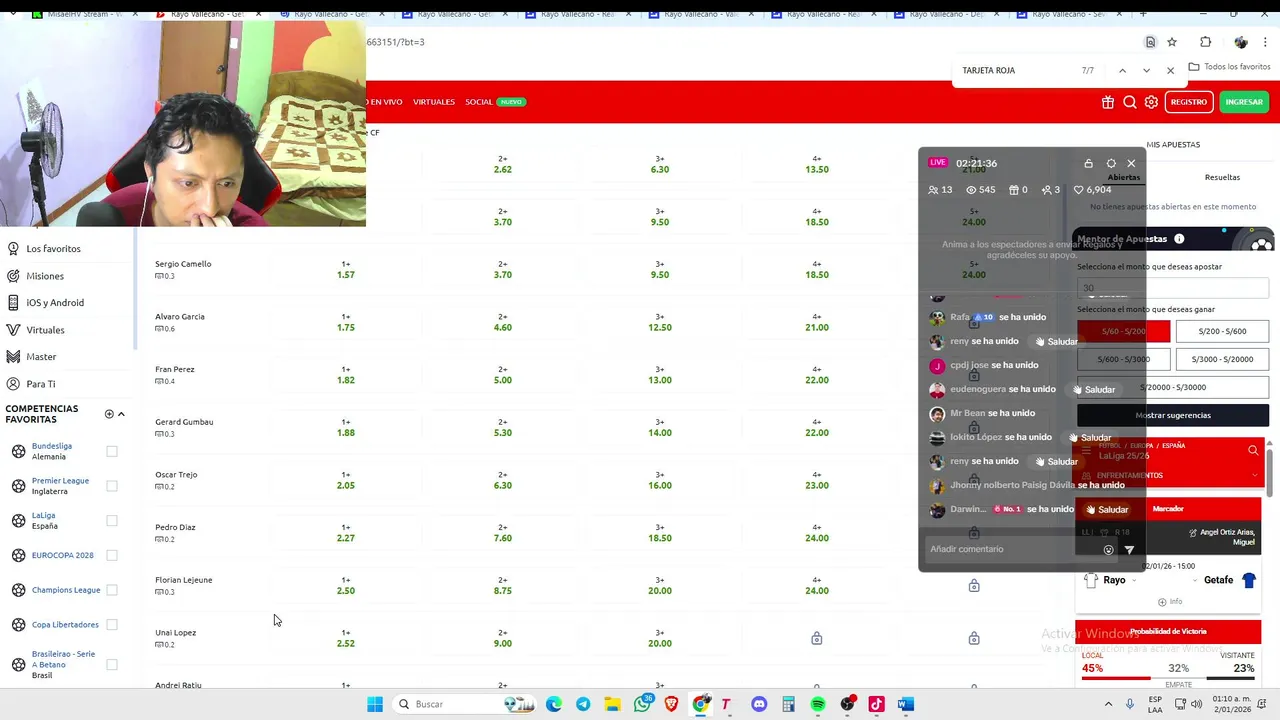
Task: Click Mostrar sugerencias button
Action: pyautogui.click(x=1173, y=415)
